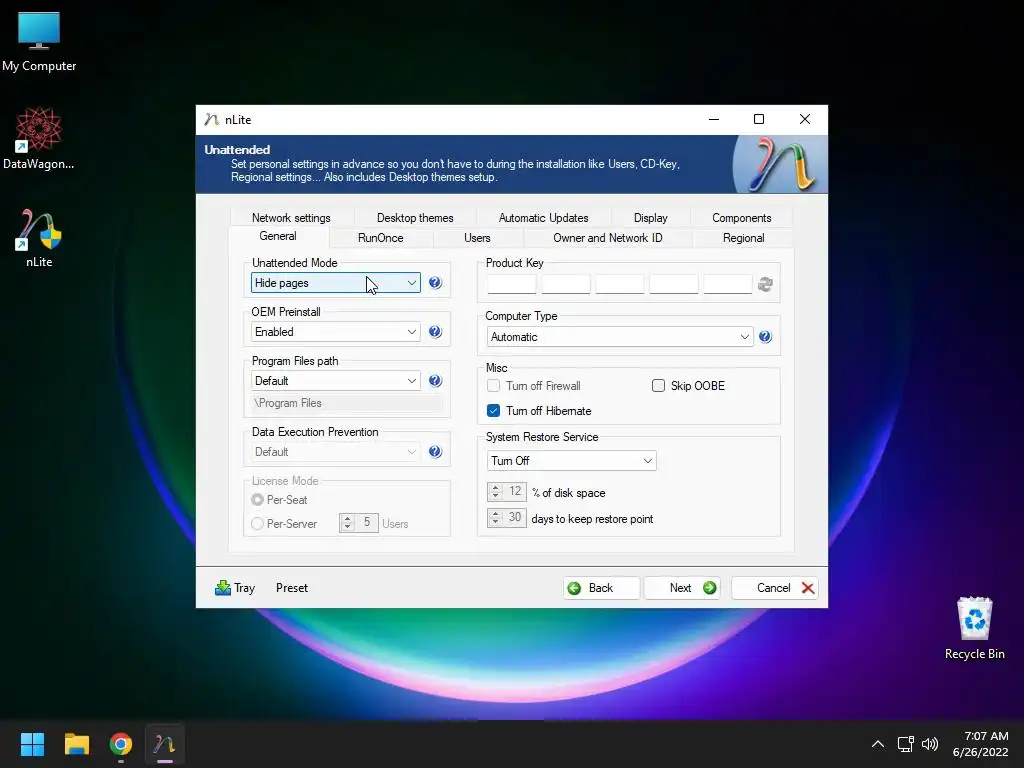
Task: Click the Cancel button
Action: point(775,588)
